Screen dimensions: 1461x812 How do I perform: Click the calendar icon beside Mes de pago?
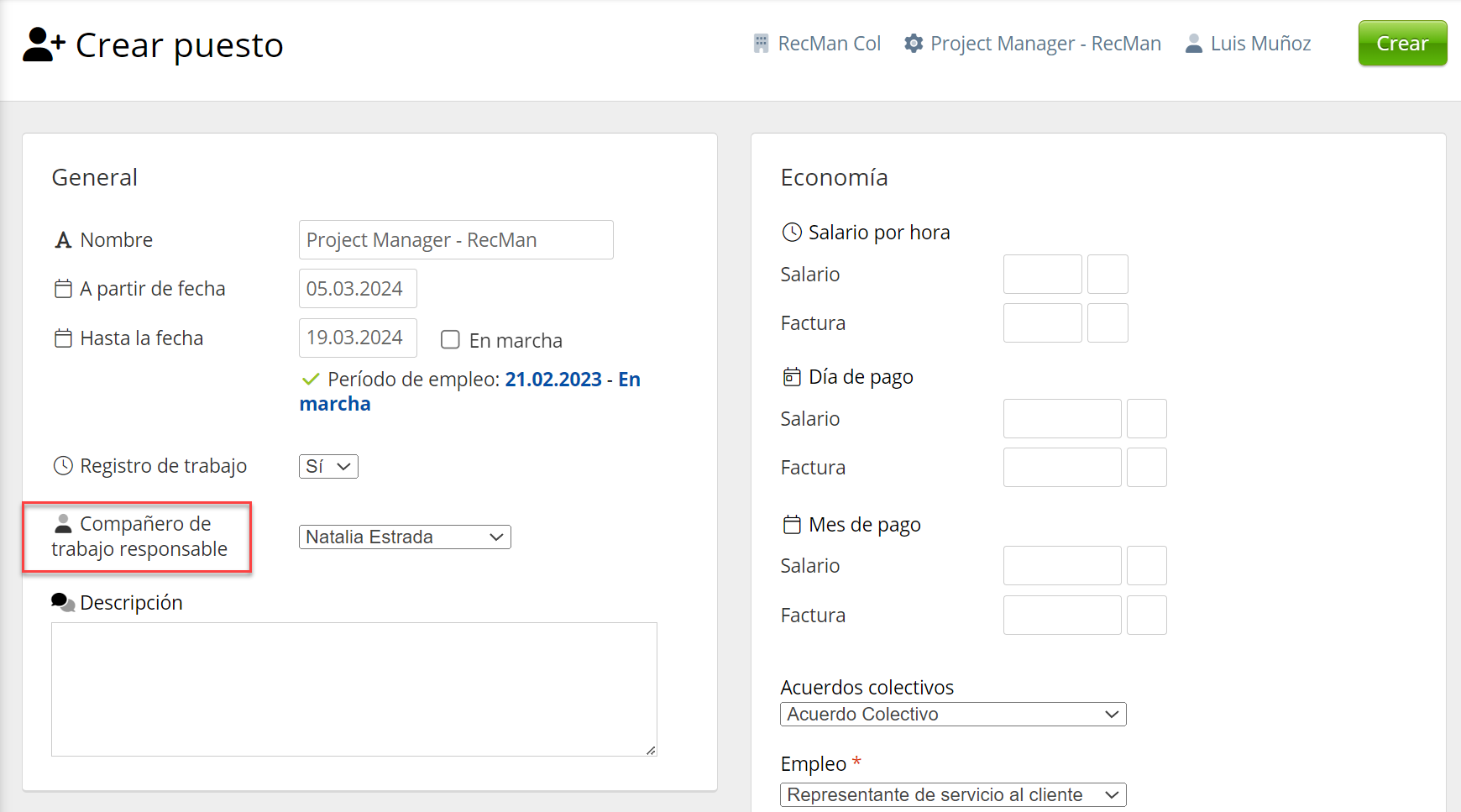792,525
